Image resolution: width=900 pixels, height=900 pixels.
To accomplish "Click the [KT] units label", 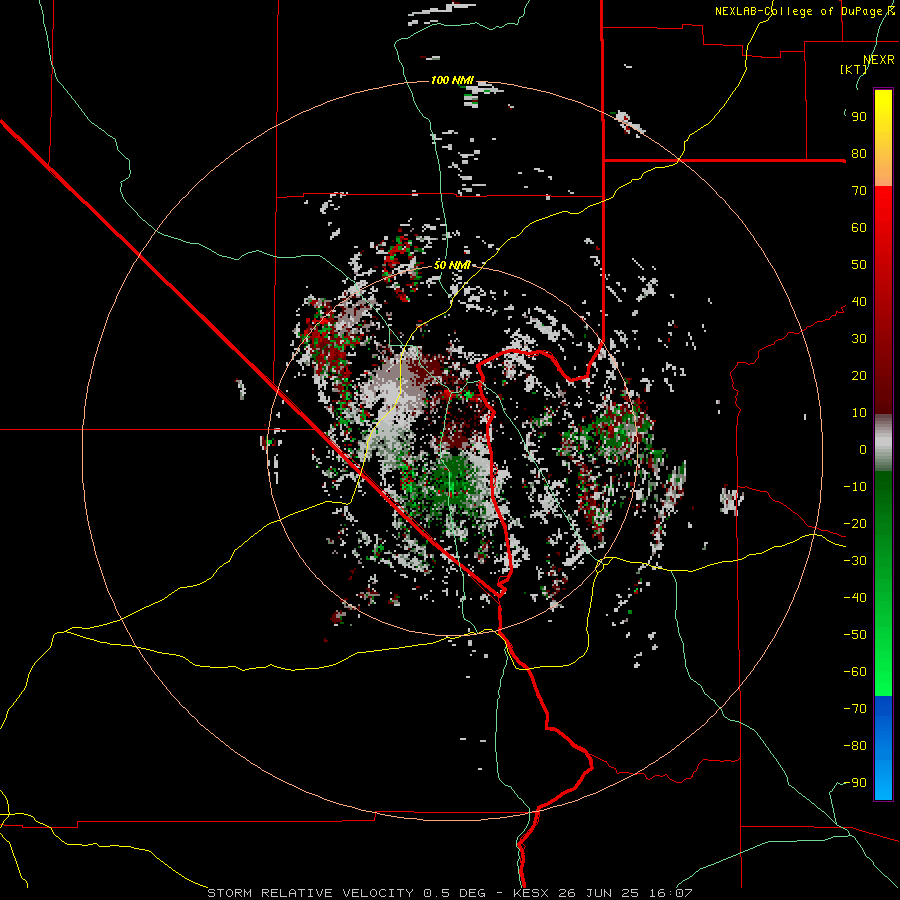I will coord(854,69).
